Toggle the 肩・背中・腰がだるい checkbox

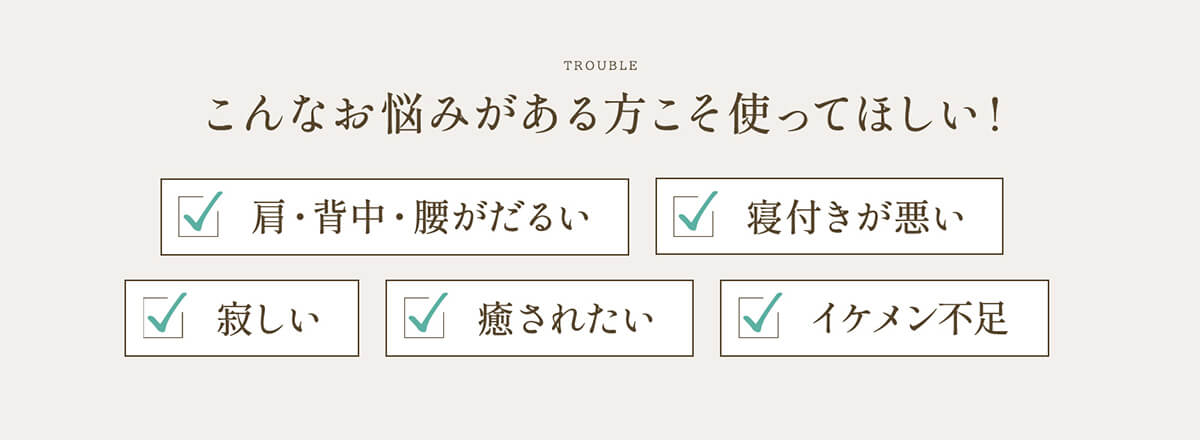(x=196, y=216)
